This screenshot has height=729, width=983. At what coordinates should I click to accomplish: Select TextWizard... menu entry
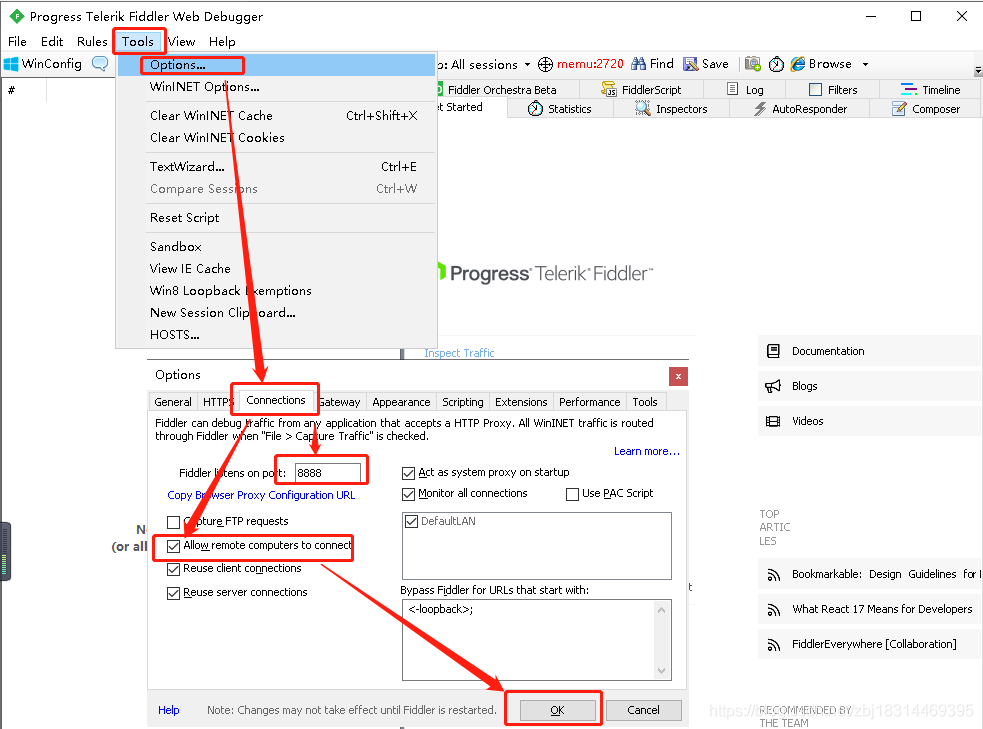[x=277, y=166]
